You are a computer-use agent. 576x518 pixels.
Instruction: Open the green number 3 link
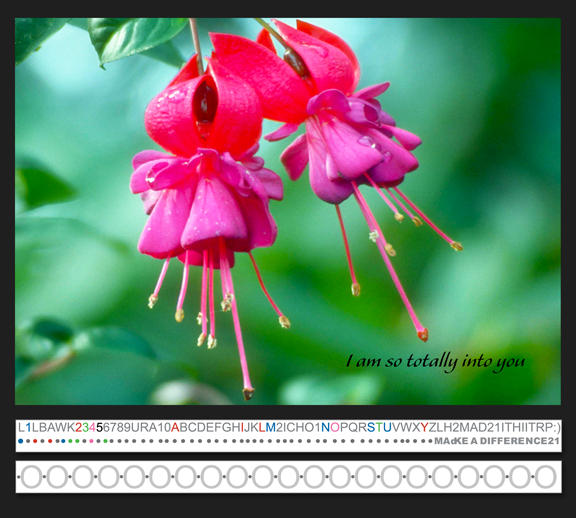[86, 427]
